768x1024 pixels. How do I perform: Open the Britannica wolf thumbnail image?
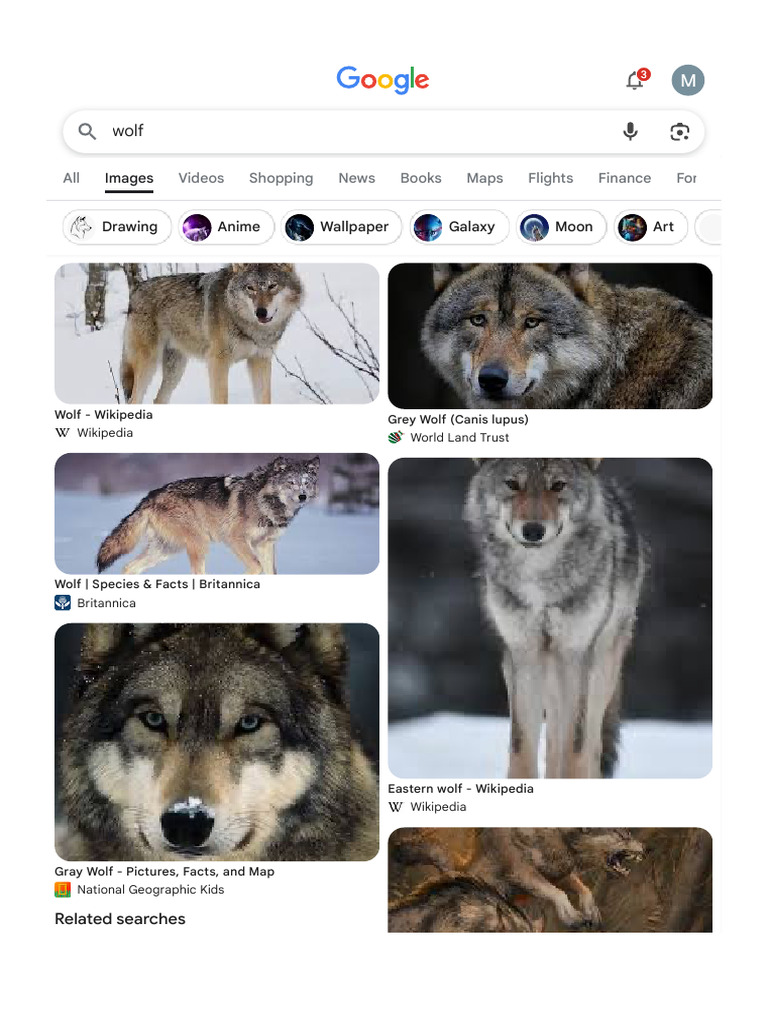217,513
